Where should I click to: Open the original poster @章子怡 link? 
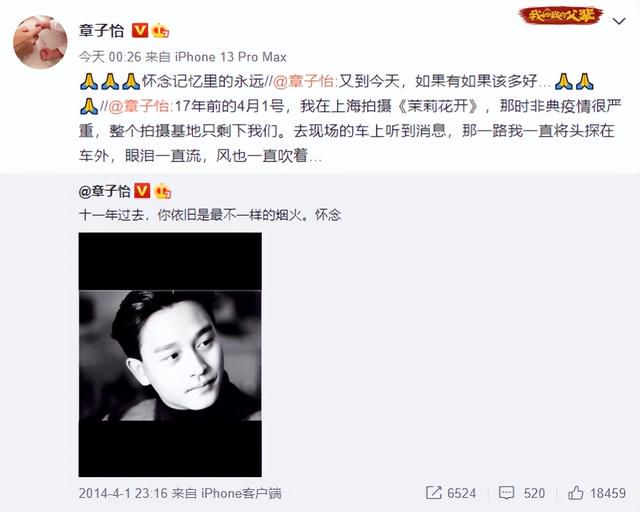[x=104, y=191]
